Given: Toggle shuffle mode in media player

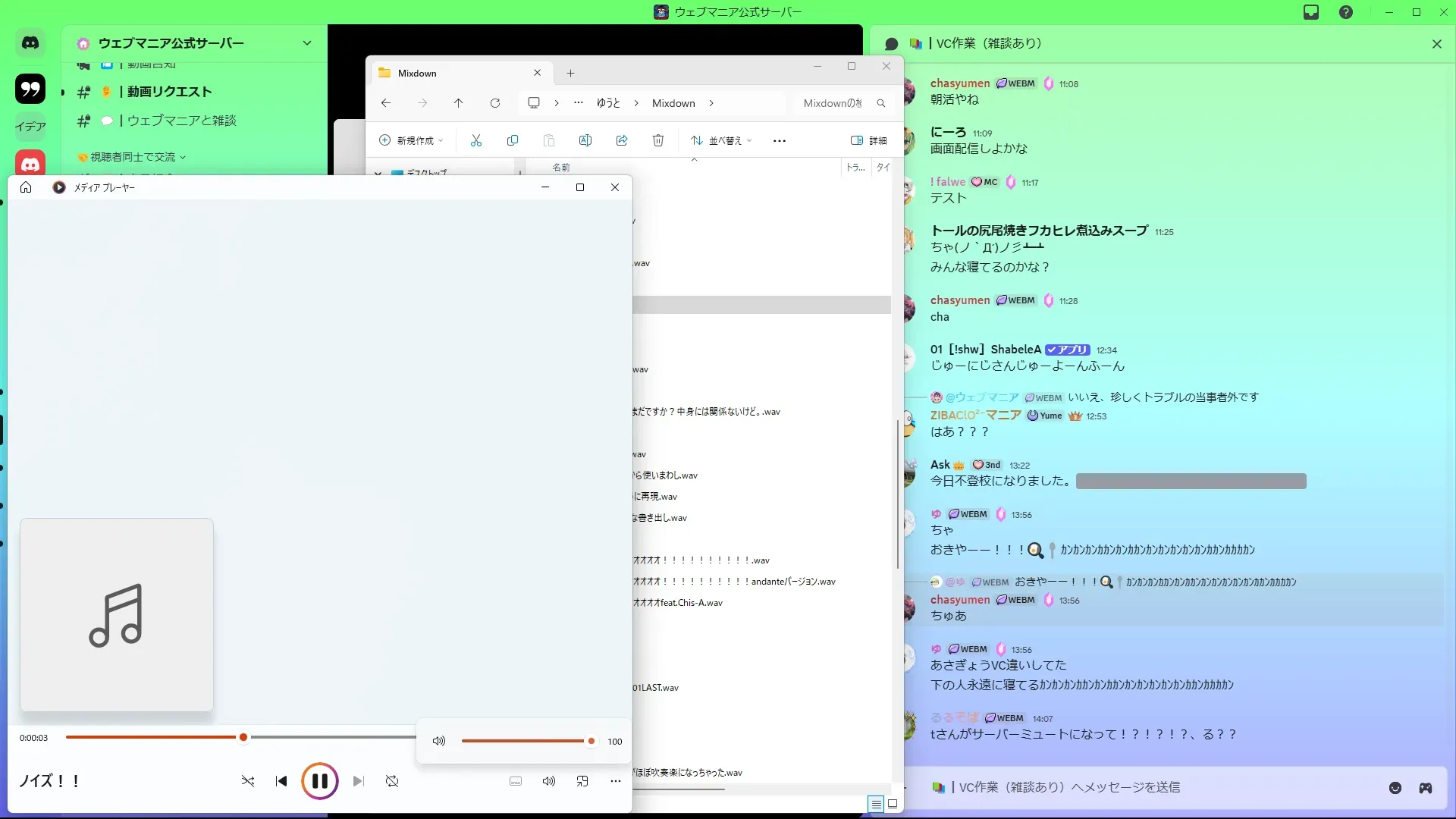Looking at the screenshot, I should coord(248,781).
